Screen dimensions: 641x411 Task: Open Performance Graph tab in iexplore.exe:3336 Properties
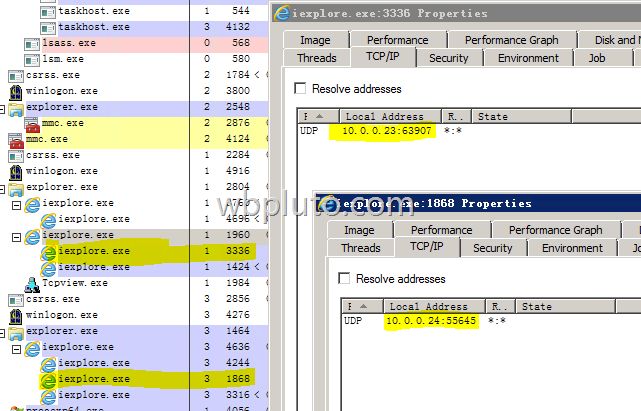[511, 40]
